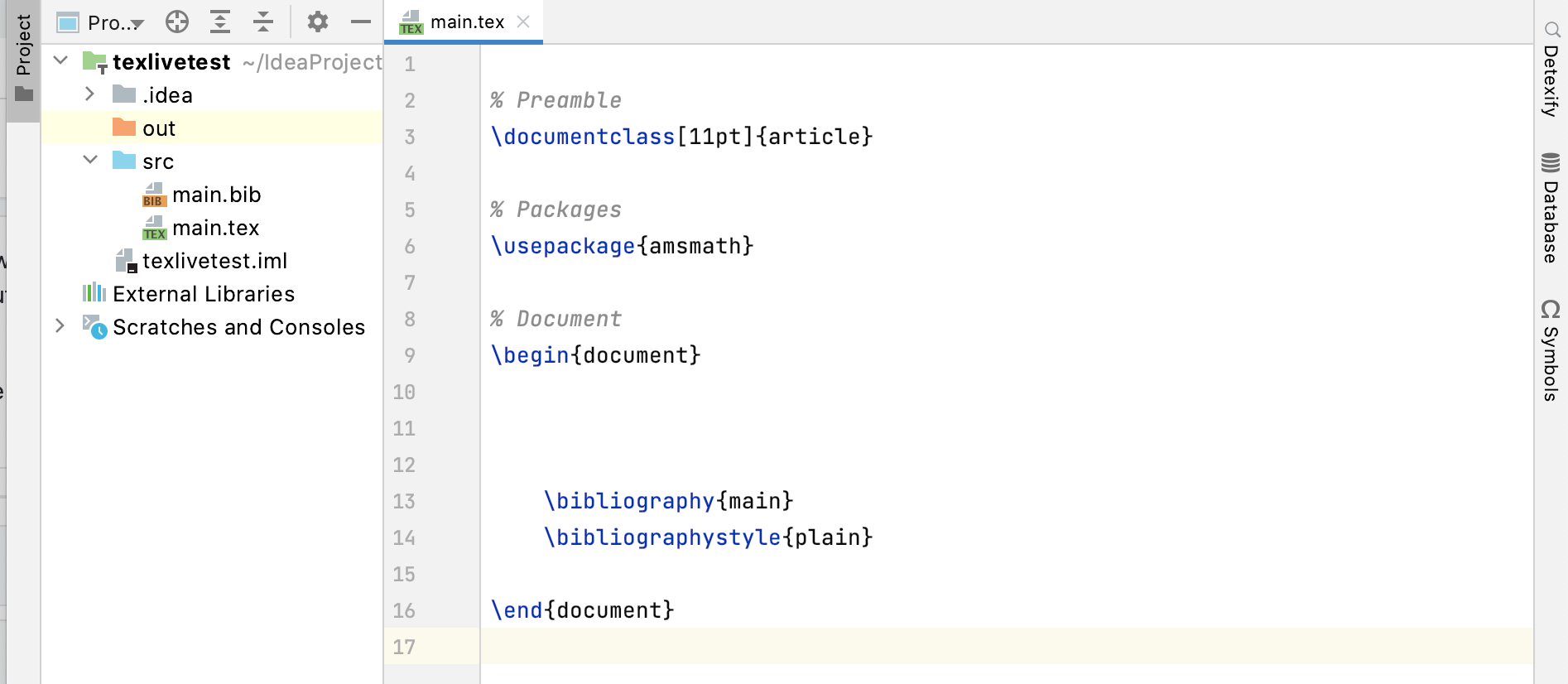The height and width of the screenshot is (684, 1568).
Task: Click the iml file icon
Action: click(x=126, y=261)
